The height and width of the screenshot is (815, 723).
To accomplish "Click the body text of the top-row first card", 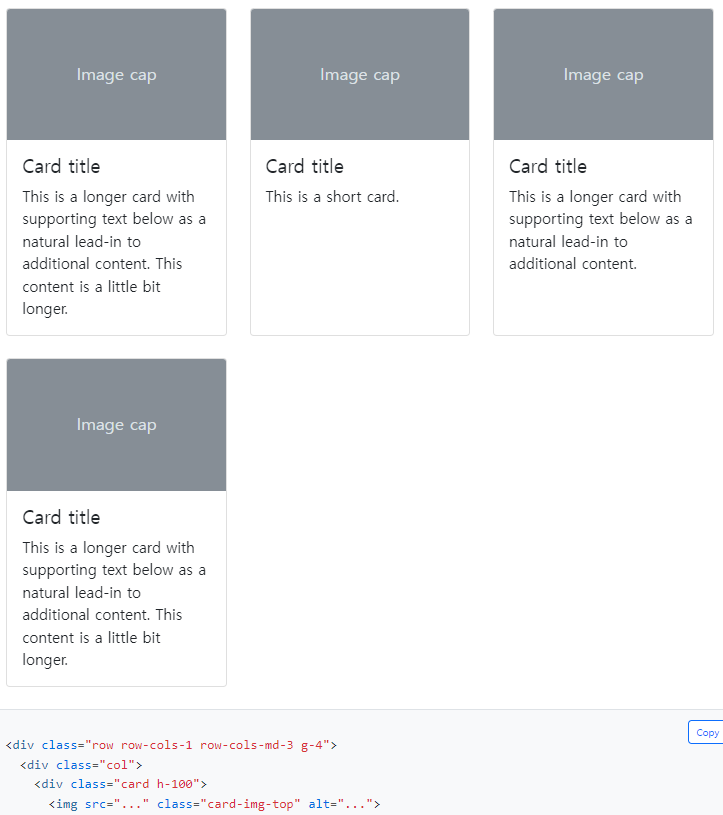I will (x=114, y=253).
